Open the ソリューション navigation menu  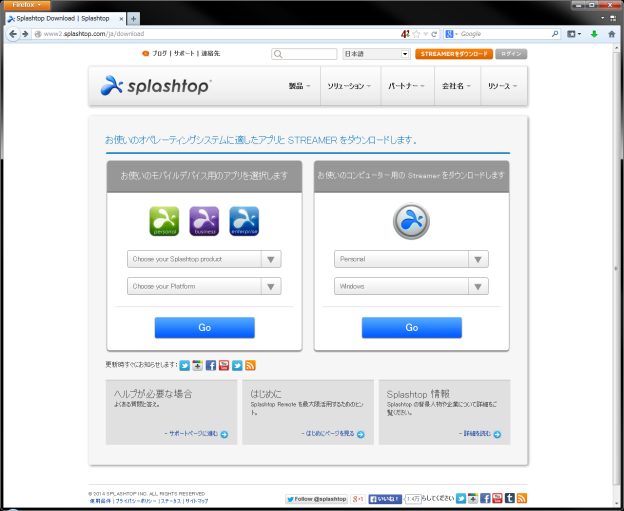pyautogui.click(x=350, y=86)
